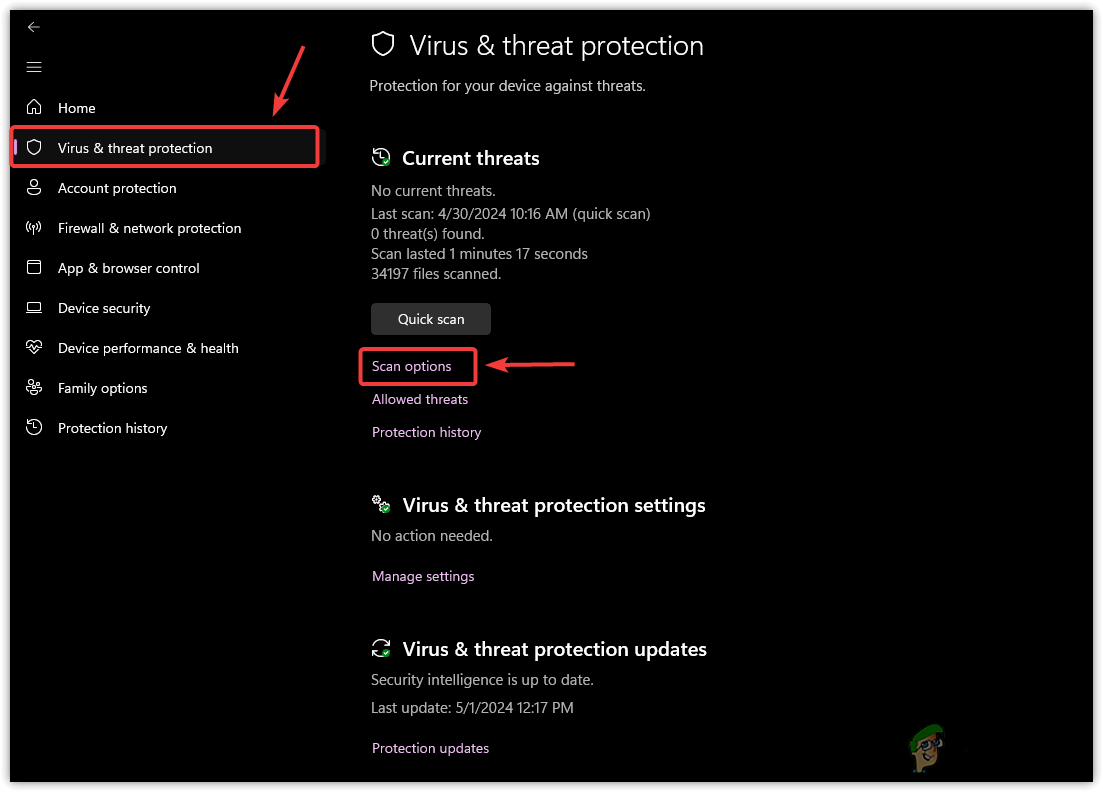1103x792 pixels.
Task: Open Protection history link under Current threats
Action: point(426,432)
